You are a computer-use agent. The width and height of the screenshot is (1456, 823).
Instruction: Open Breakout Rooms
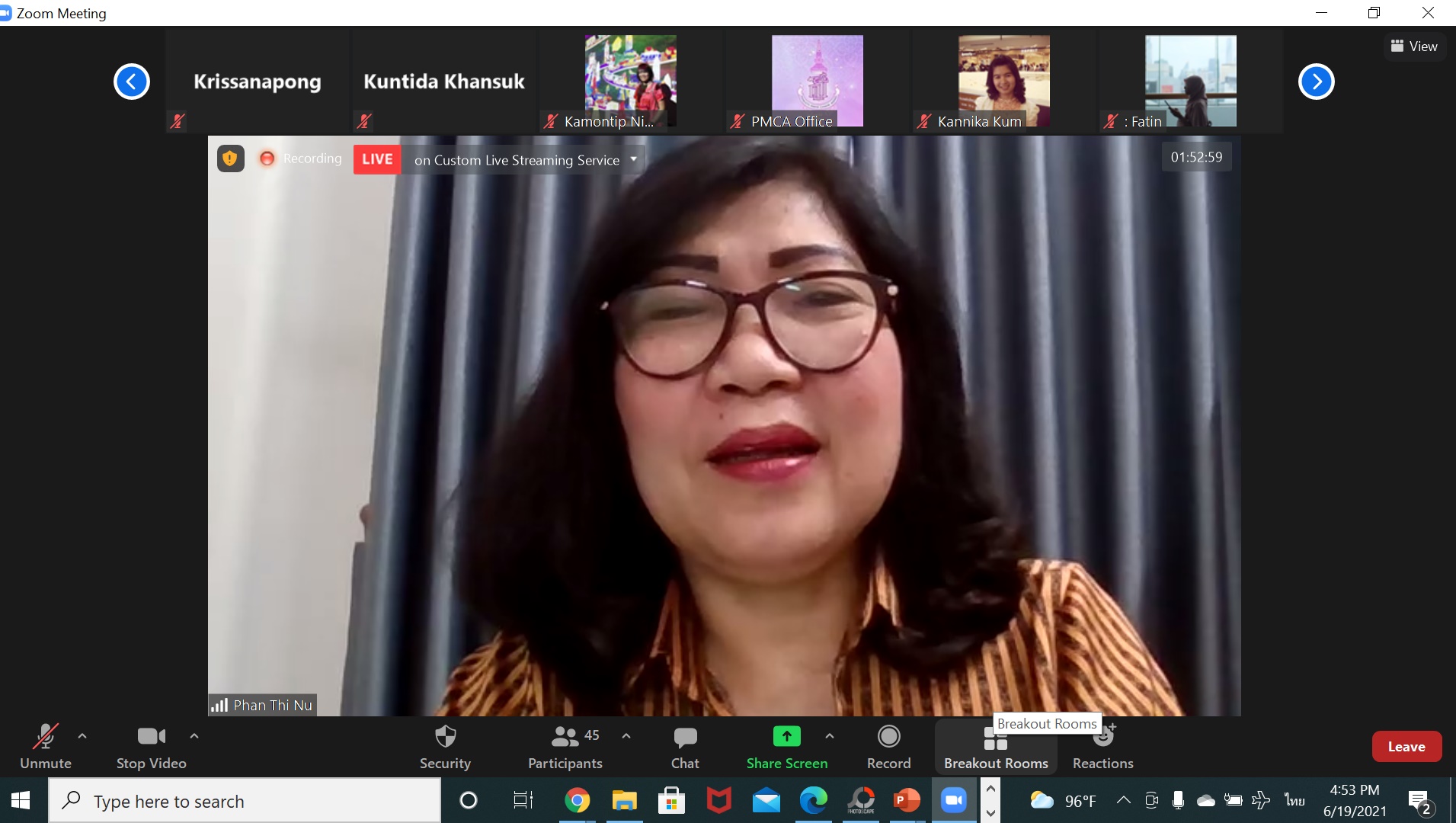[996, 747]
